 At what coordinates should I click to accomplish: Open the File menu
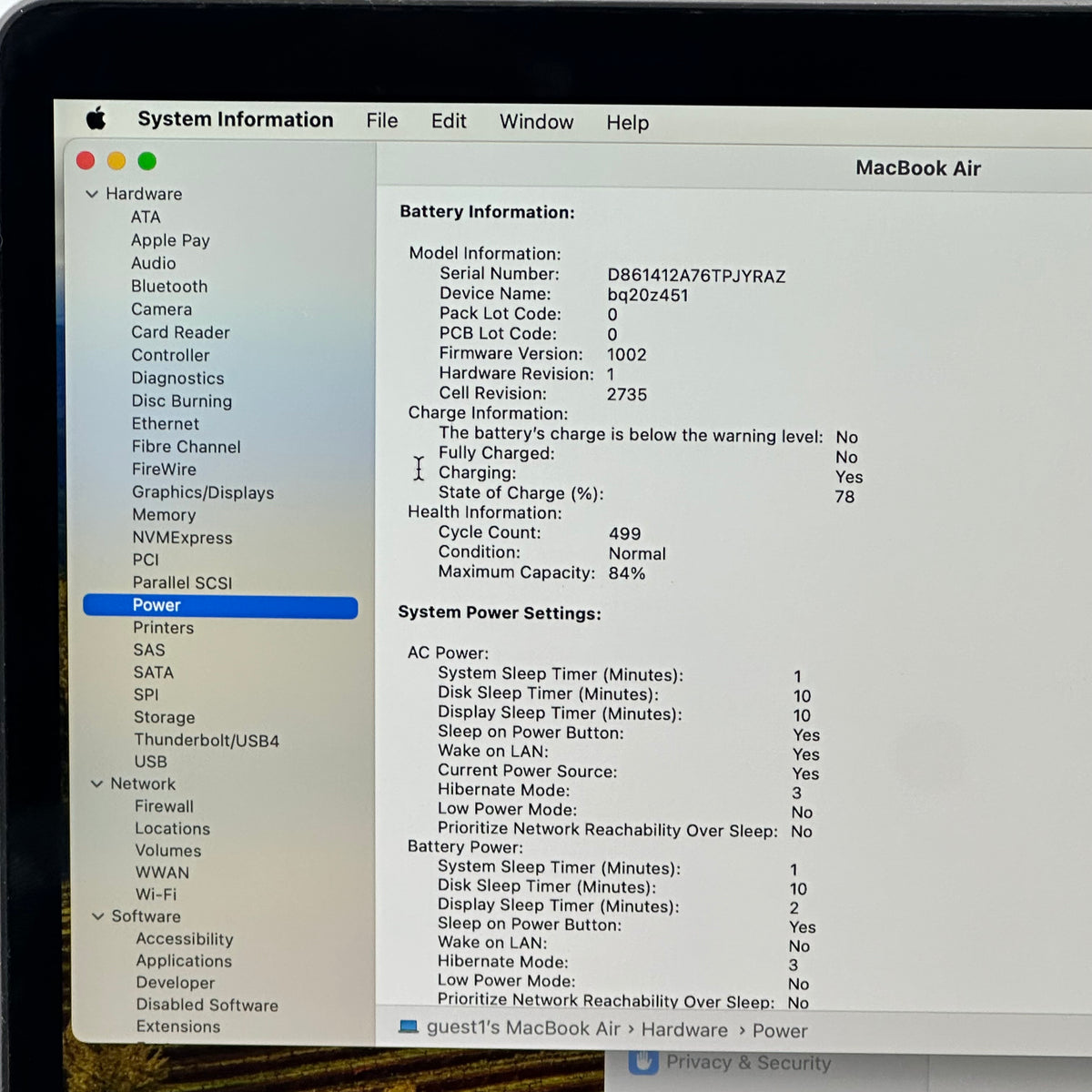tap(382, 121)
